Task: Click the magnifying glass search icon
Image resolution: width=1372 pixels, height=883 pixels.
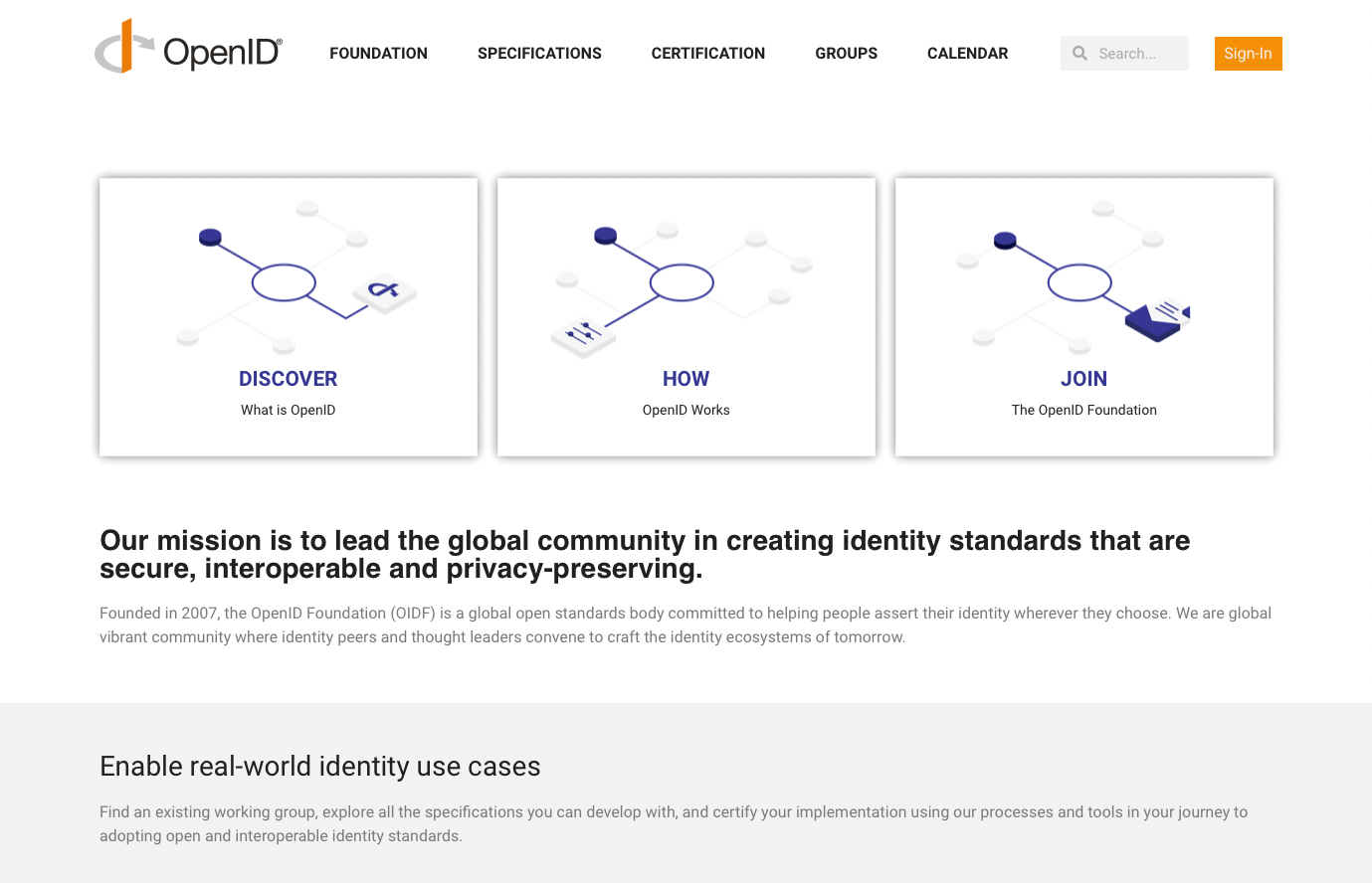Action: (x=1079, y=54)
